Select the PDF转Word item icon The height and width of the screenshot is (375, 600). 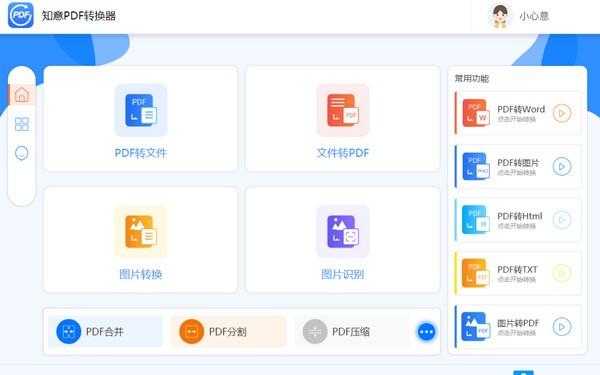(x=476, y=113)
